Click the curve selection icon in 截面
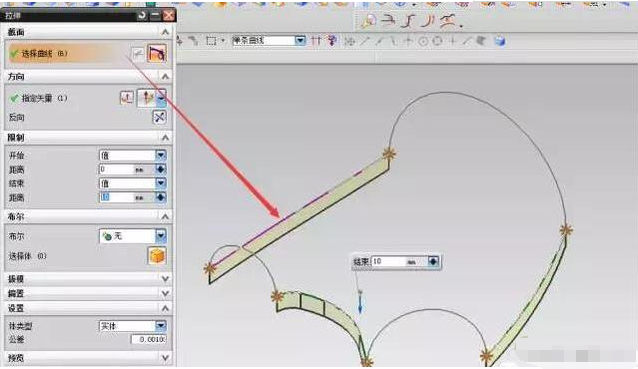This screenshot has height=369, width=638. 157,53
